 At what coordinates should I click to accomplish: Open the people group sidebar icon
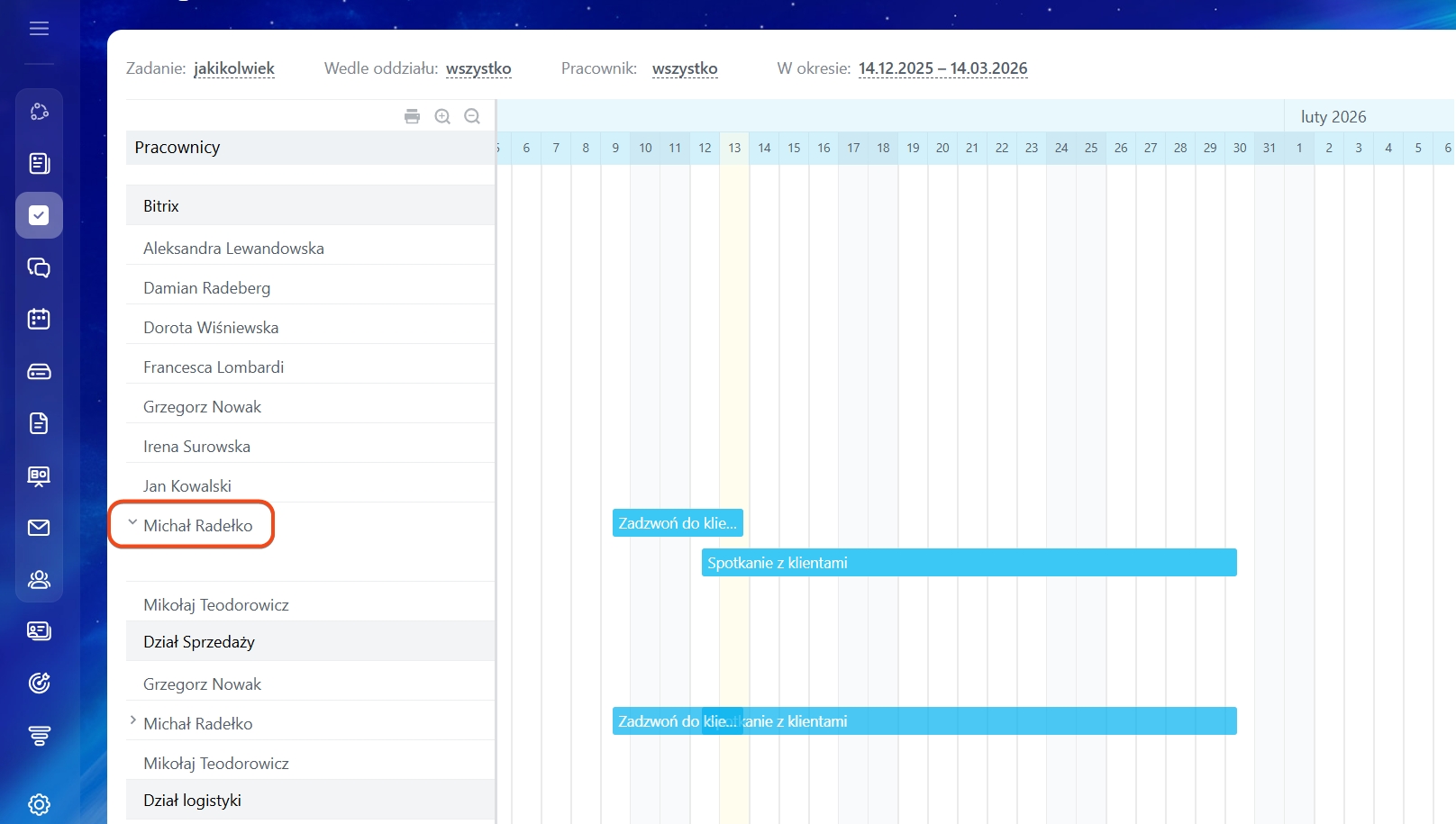[x=39, y=580]
